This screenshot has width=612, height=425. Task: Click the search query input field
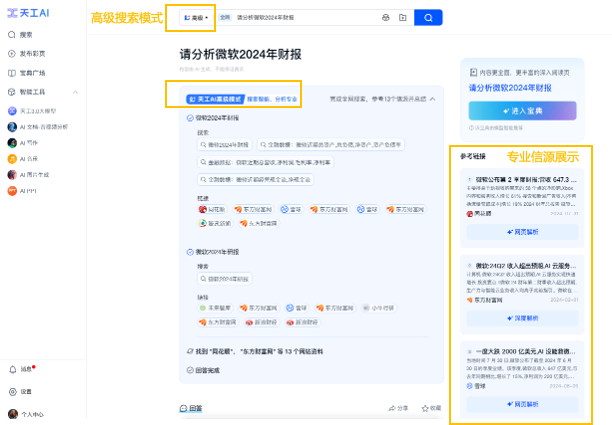click(x=300, y=18)
